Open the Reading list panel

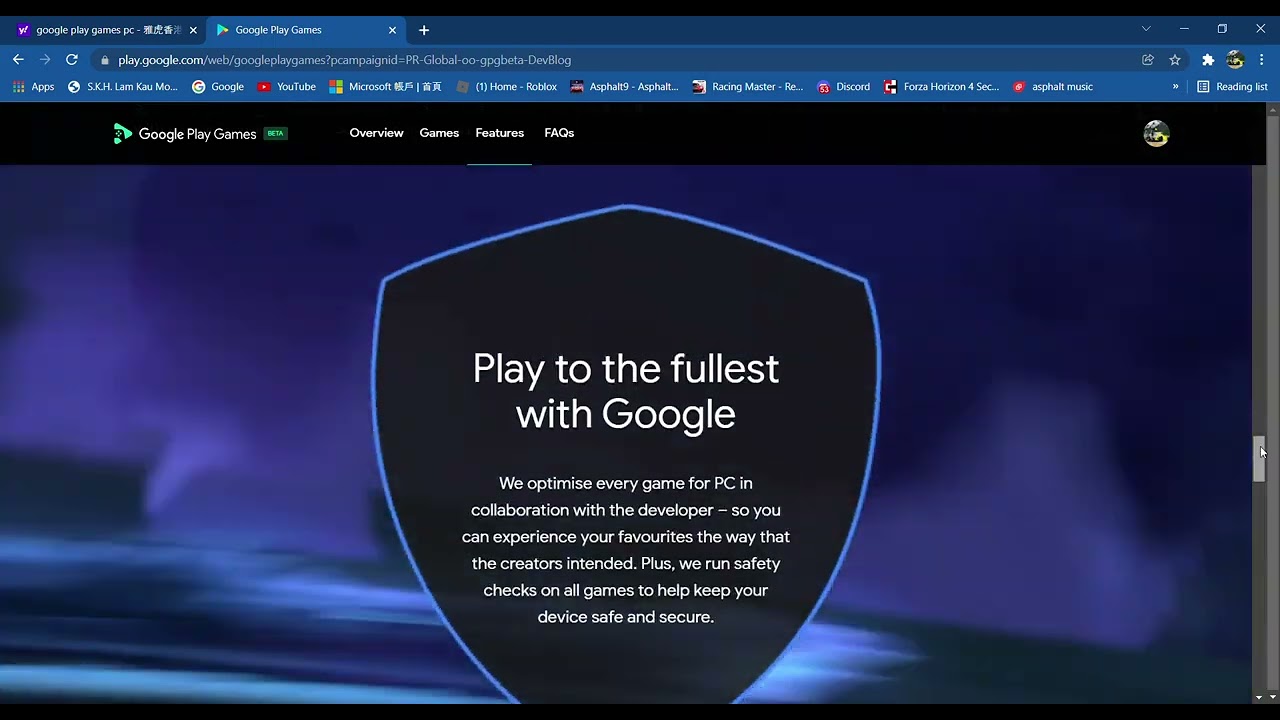[1232, 87]
